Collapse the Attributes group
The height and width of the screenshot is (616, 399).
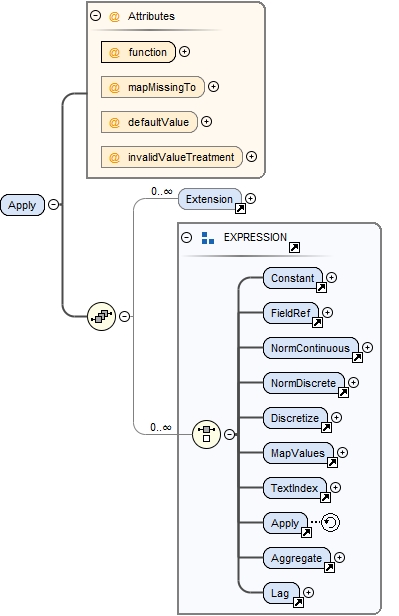click(95, 16)
